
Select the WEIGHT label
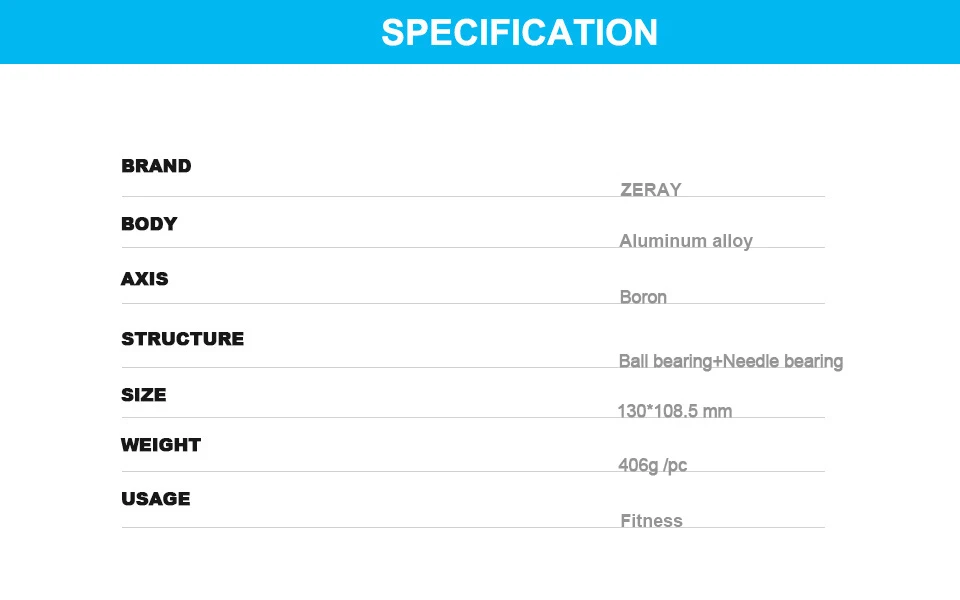point(161,445)
